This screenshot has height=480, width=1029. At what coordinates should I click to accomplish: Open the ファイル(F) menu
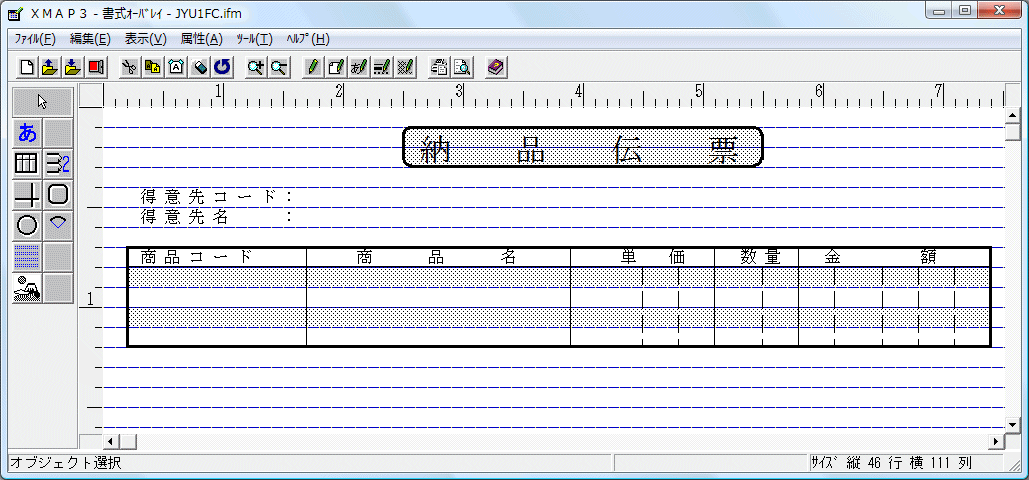(x=35, y=39)
